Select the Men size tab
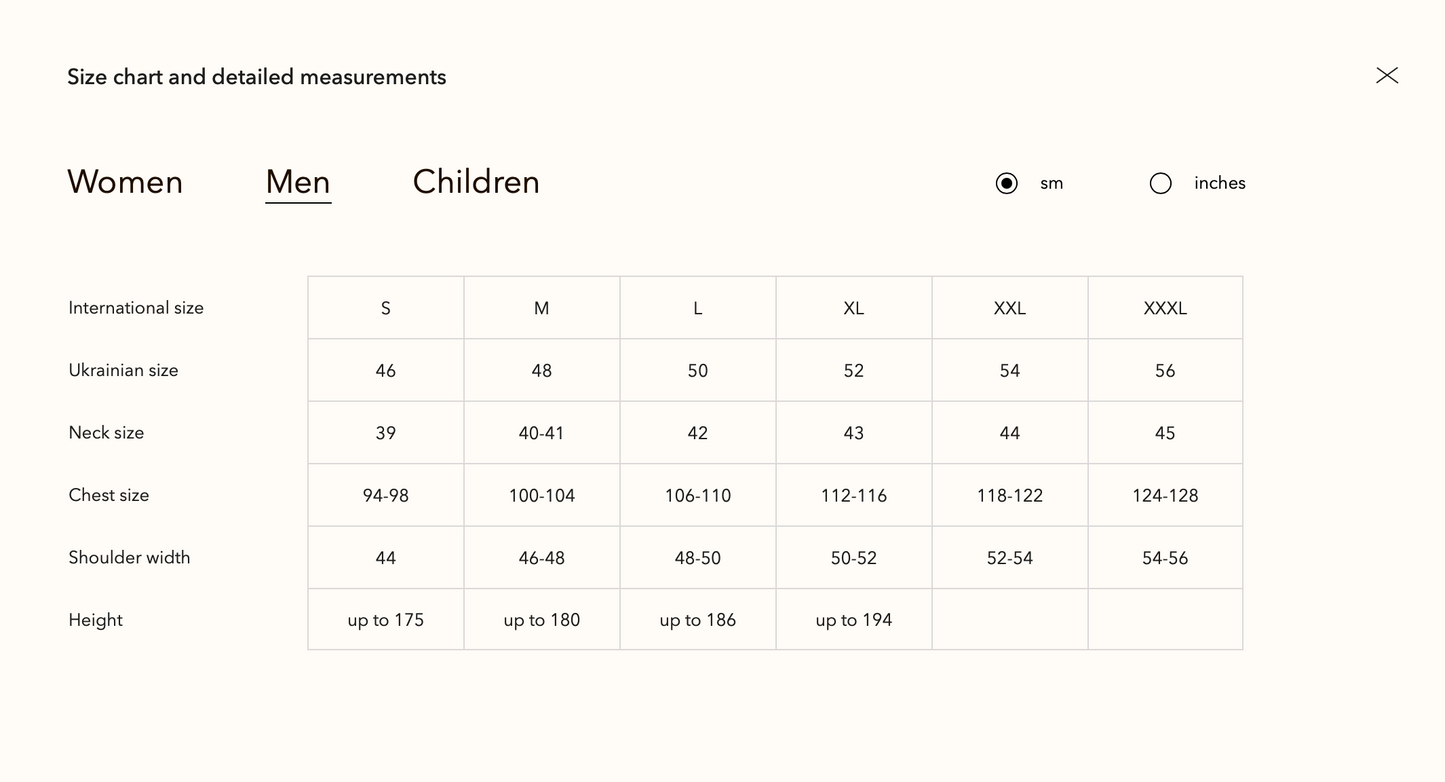 click(298, 182)
